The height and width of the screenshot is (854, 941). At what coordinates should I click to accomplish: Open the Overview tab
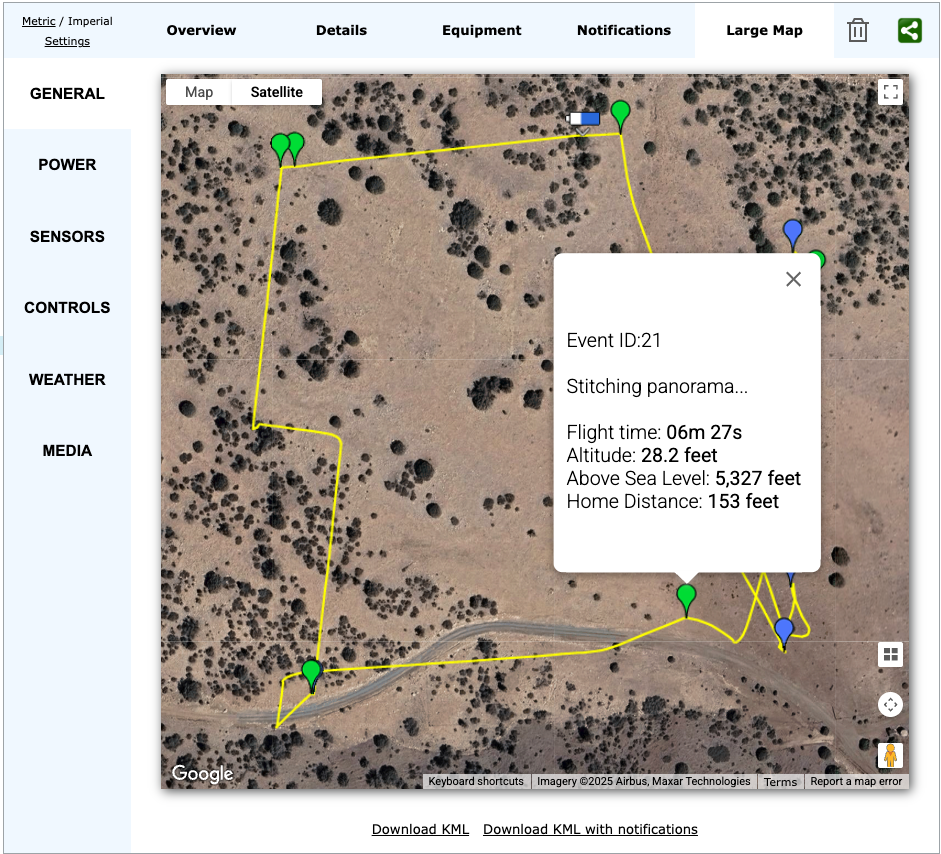(201, 30)
